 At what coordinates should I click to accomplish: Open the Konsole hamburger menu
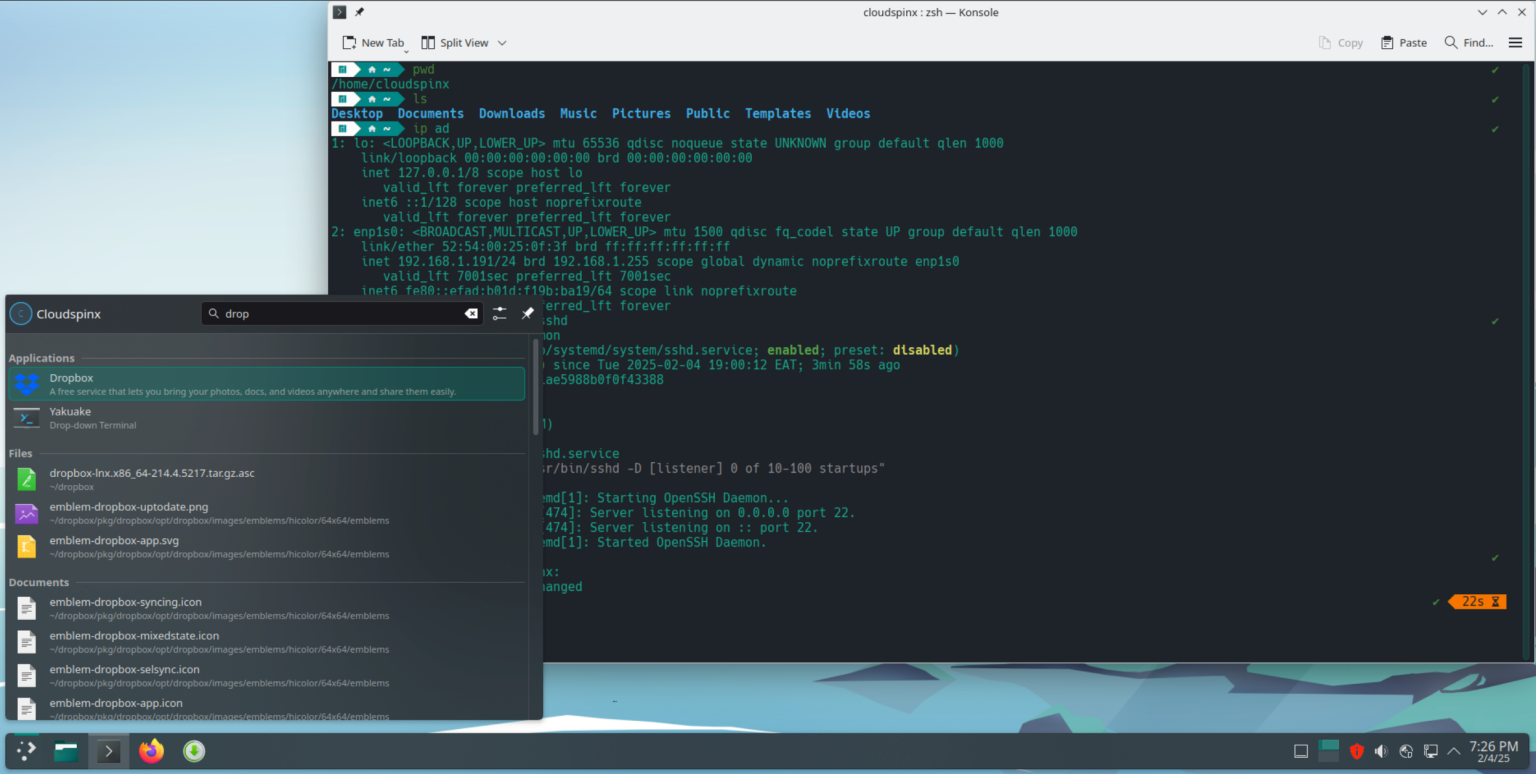point(1518,42)
